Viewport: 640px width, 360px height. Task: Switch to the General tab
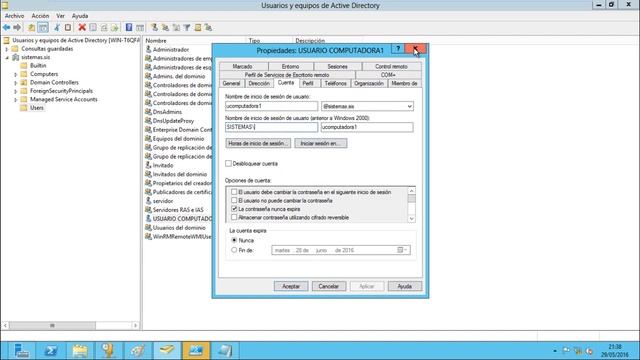231,83
